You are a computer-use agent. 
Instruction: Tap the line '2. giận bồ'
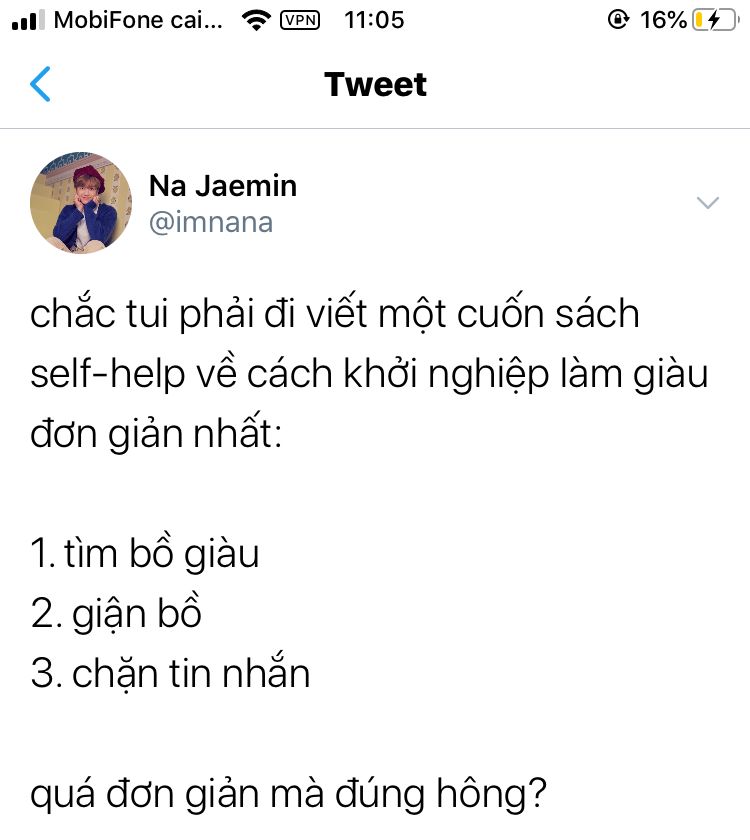tap(116, 612)
